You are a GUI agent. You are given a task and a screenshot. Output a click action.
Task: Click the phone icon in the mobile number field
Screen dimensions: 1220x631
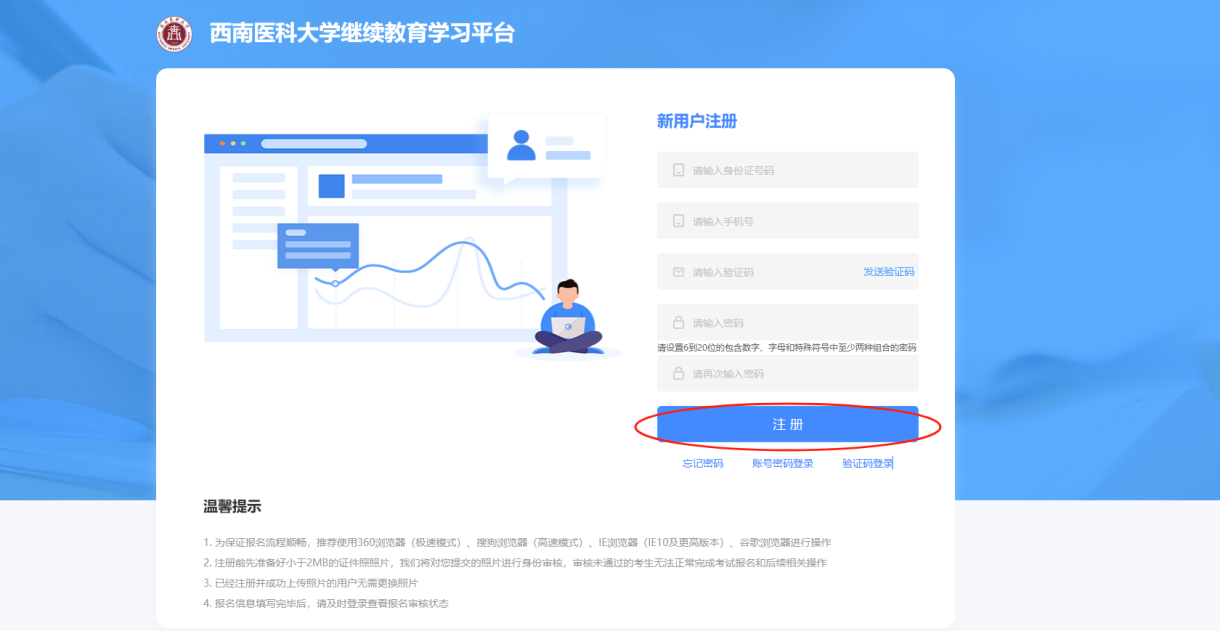click(678, 221)
